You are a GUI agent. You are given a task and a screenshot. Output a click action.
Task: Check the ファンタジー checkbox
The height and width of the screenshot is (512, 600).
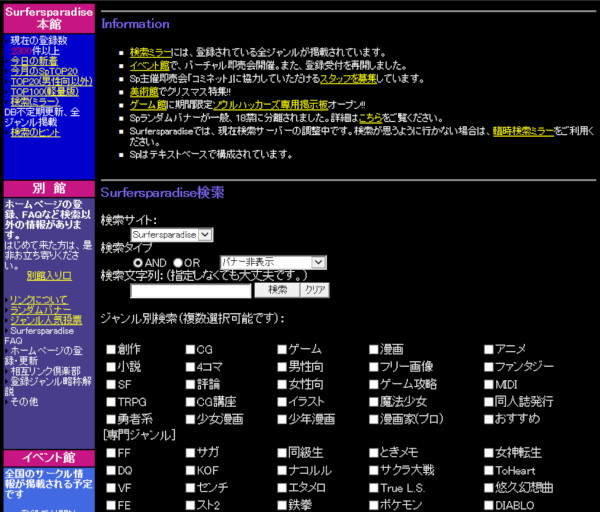[489, 367]
